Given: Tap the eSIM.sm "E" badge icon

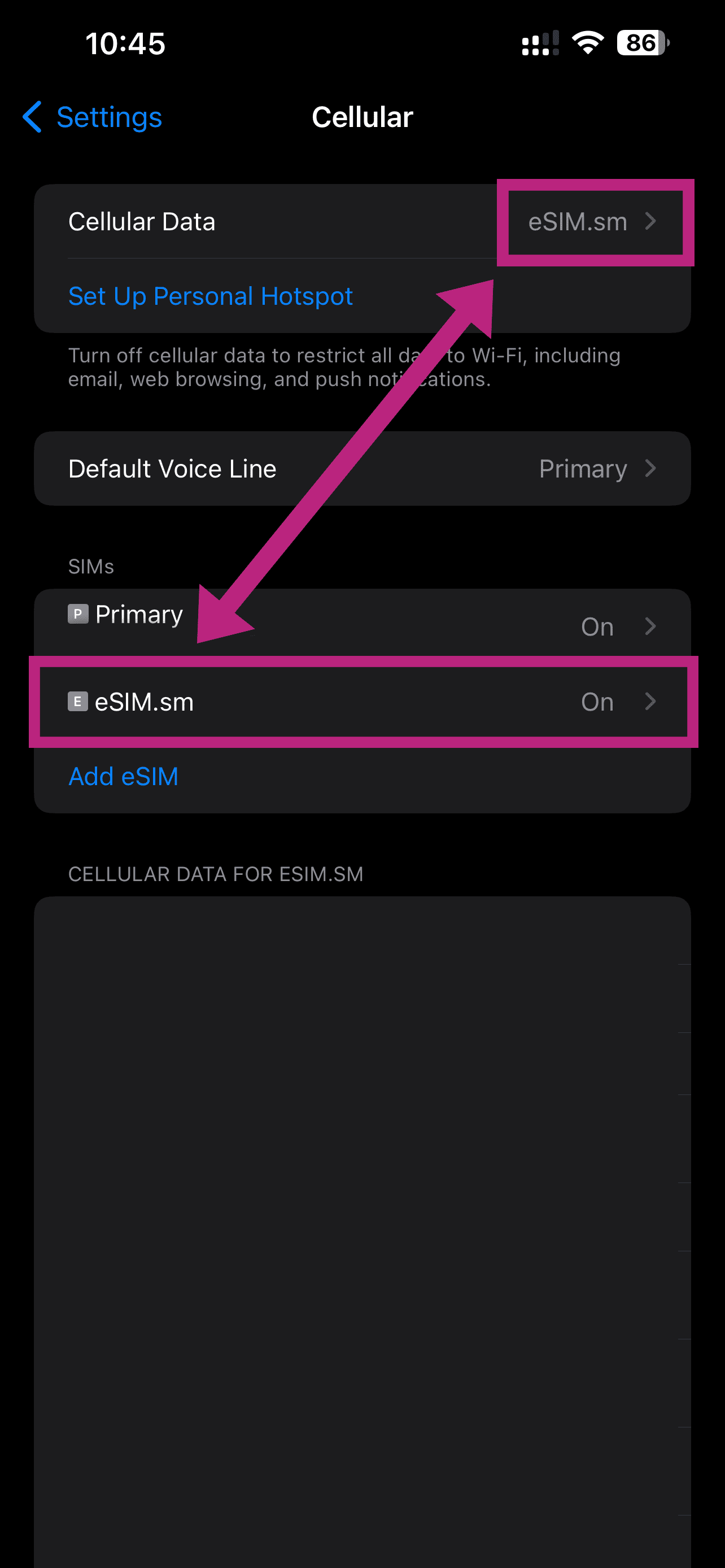Looking at the screenshot, I should pos(77,701).
